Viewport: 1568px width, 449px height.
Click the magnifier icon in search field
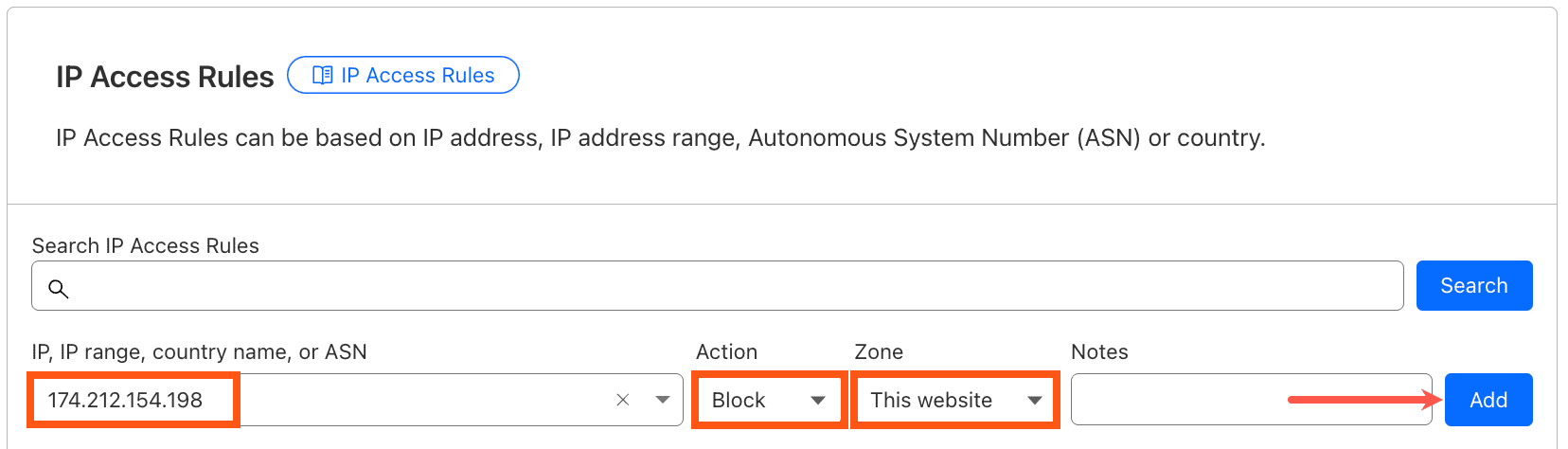click(x=58, y=288)
